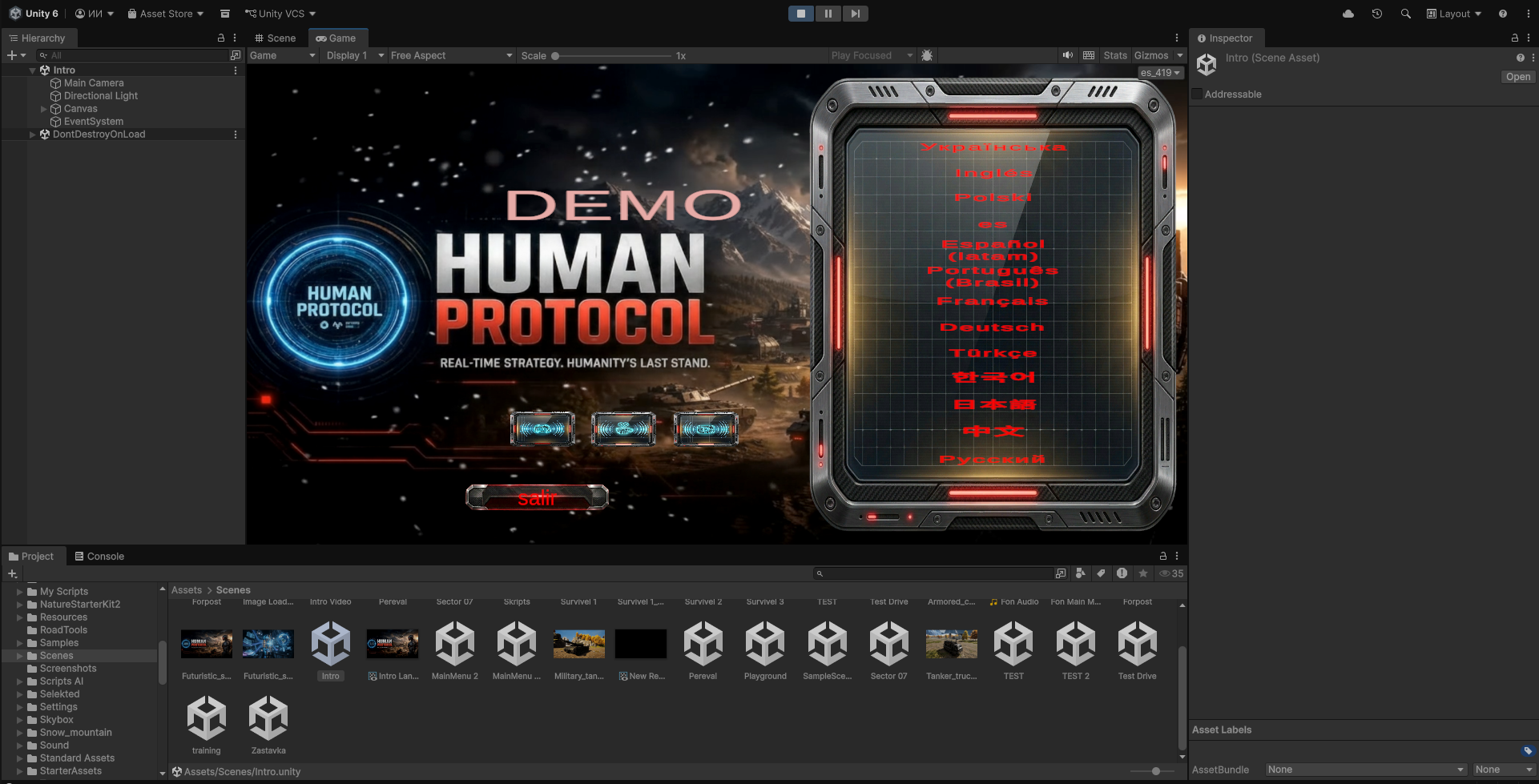Screen dimensions: 1539x784
Task: Collapse the Intro scene in Hierarchy
Action: [x=33, y=70]
